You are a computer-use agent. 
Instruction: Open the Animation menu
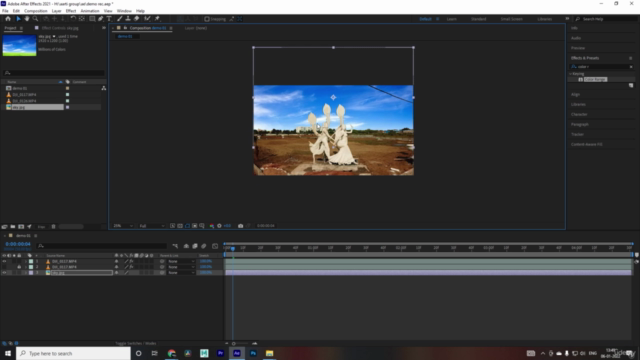(90, 11)
